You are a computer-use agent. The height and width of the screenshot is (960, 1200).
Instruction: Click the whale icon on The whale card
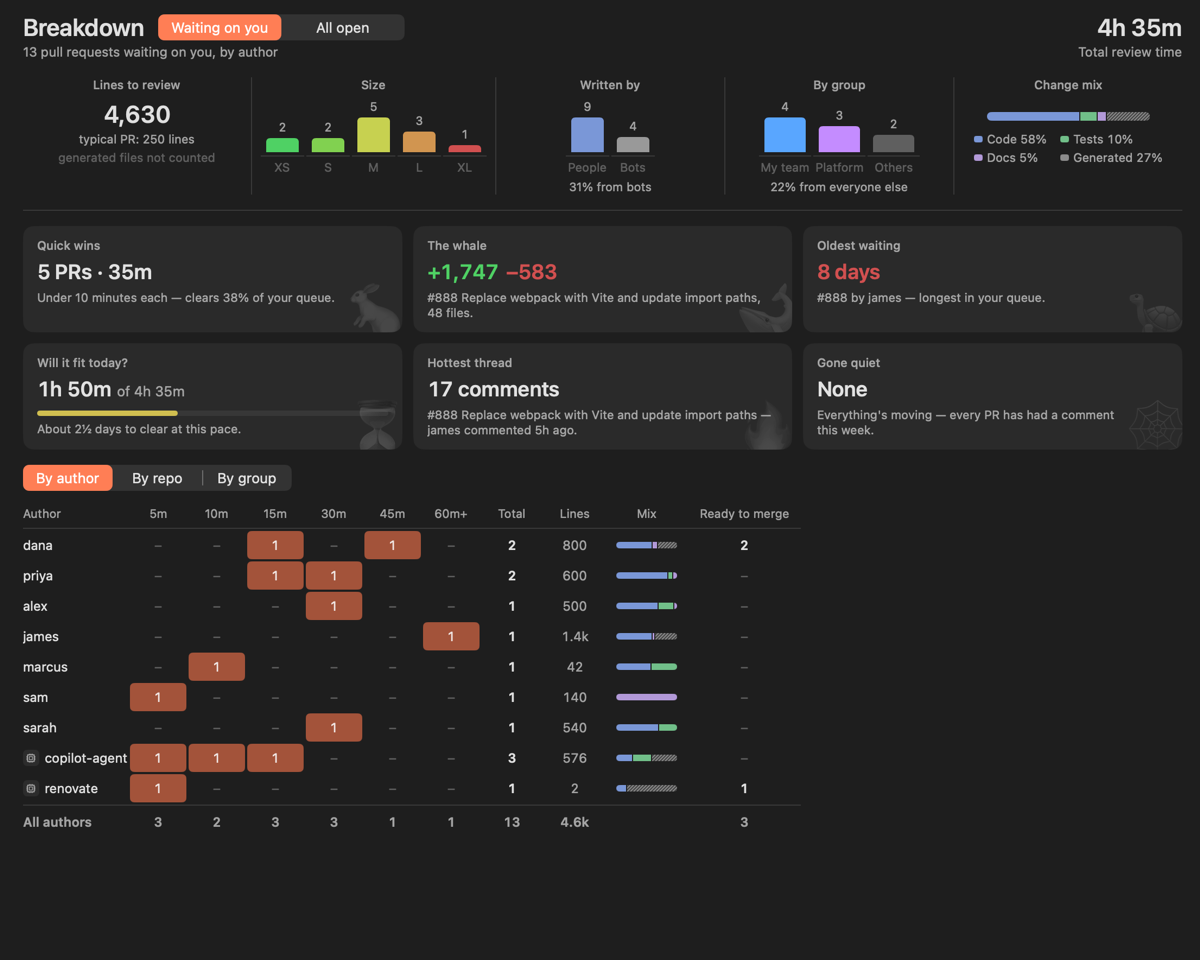(x=766, y=306)
